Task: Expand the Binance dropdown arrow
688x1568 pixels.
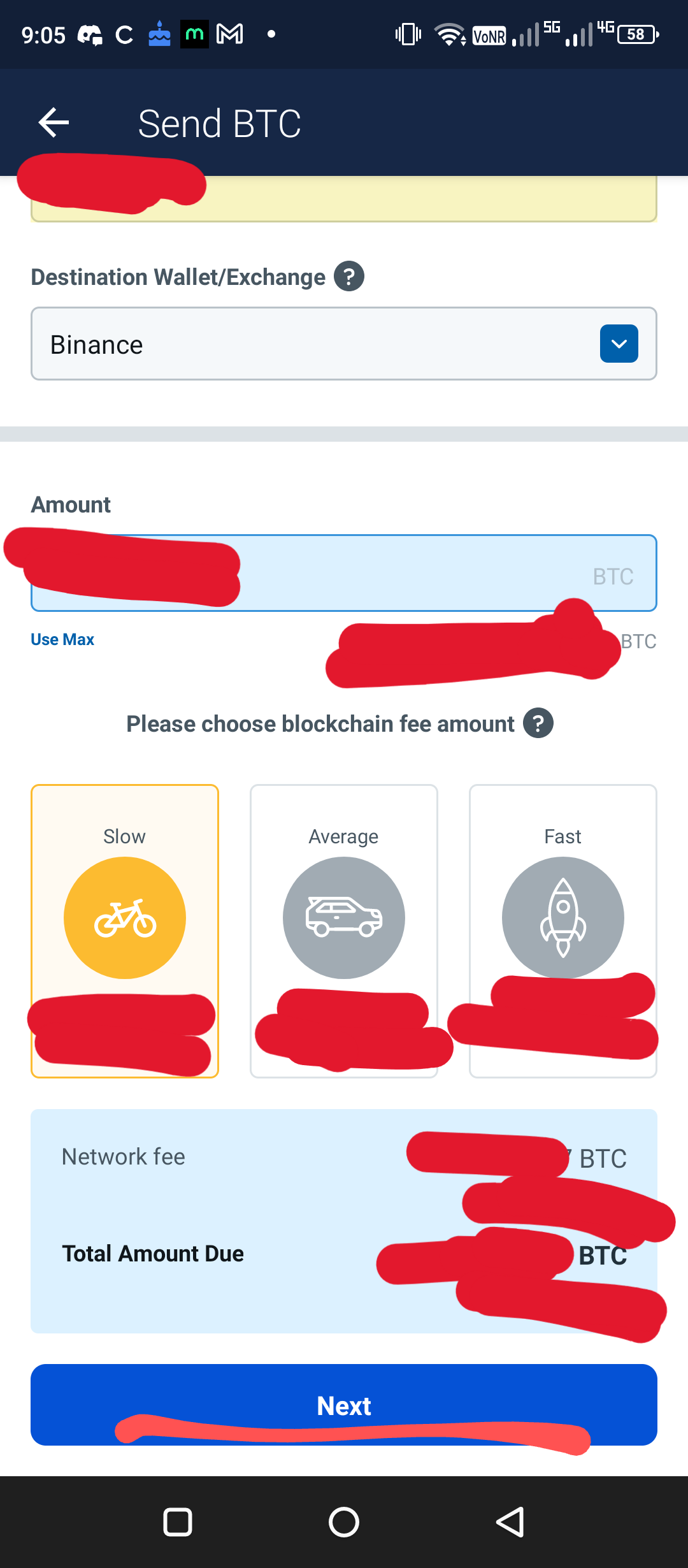Action: [x=619, y=344]
